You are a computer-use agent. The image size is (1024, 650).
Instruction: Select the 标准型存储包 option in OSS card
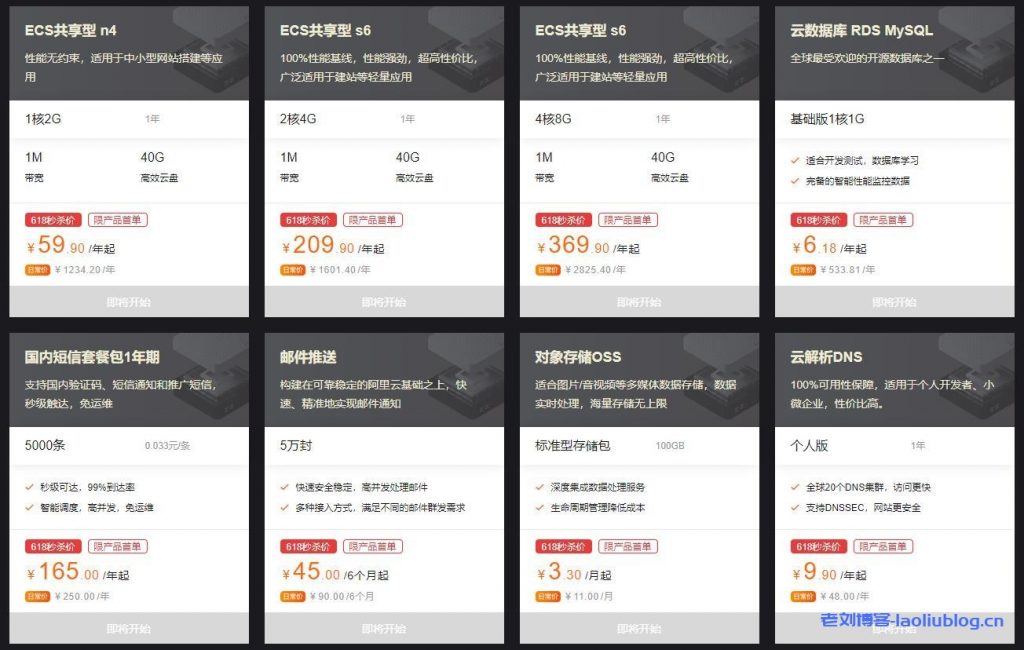[x=572, y=446]
